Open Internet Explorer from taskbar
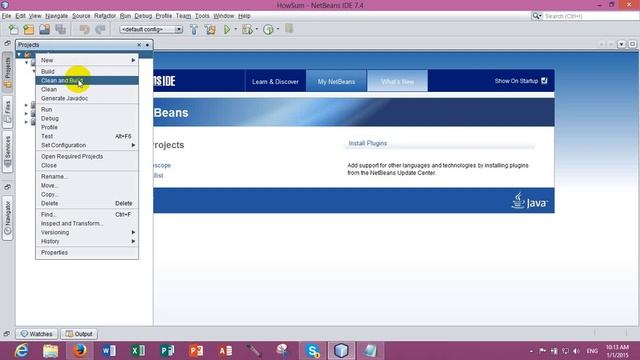The width and height of the screenshot is (640, 360). point(21,351)
